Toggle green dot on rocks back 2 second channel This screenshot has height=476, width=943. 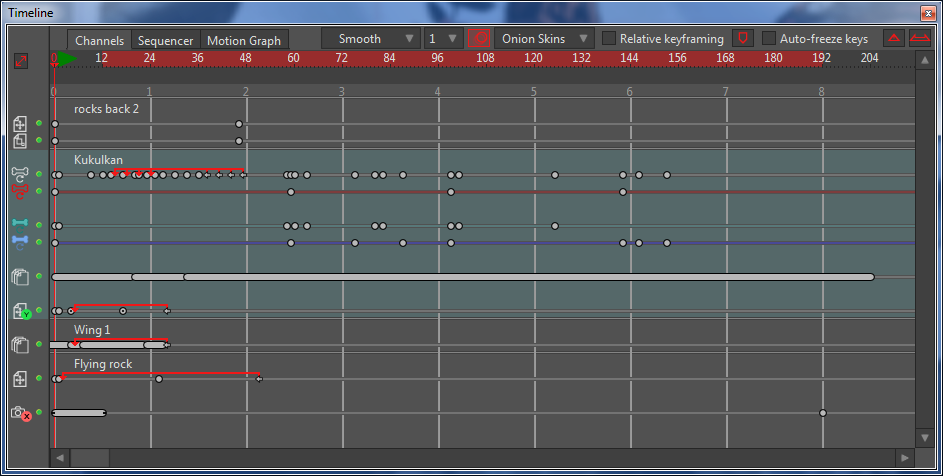point(39,140)
